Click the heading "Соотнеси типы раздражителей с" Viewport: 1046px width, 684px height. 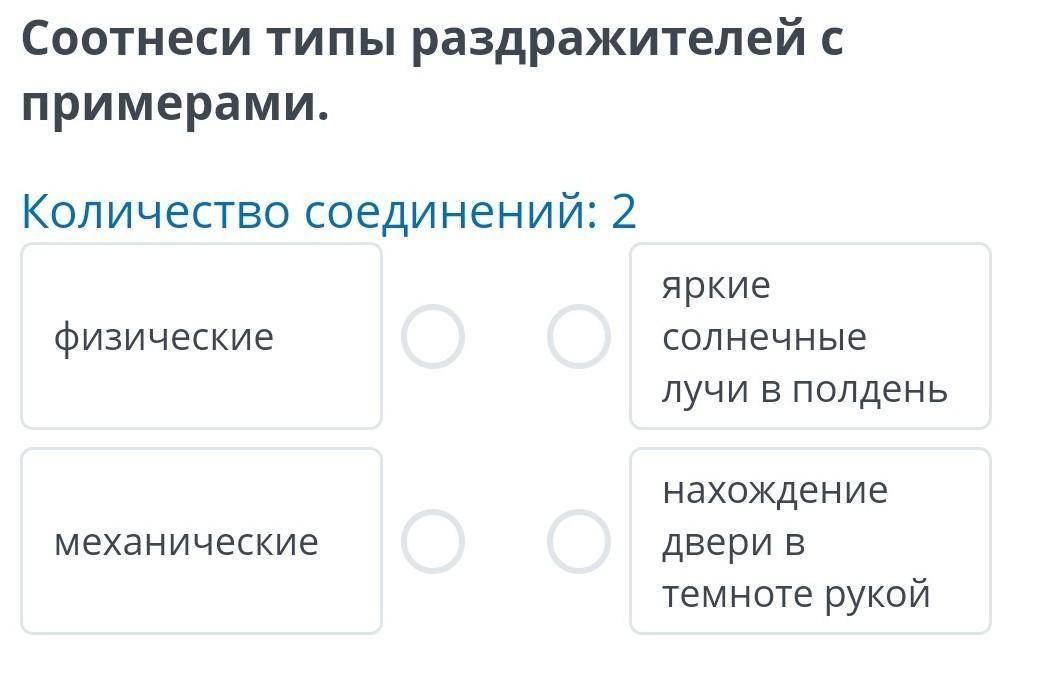[432, 40]
